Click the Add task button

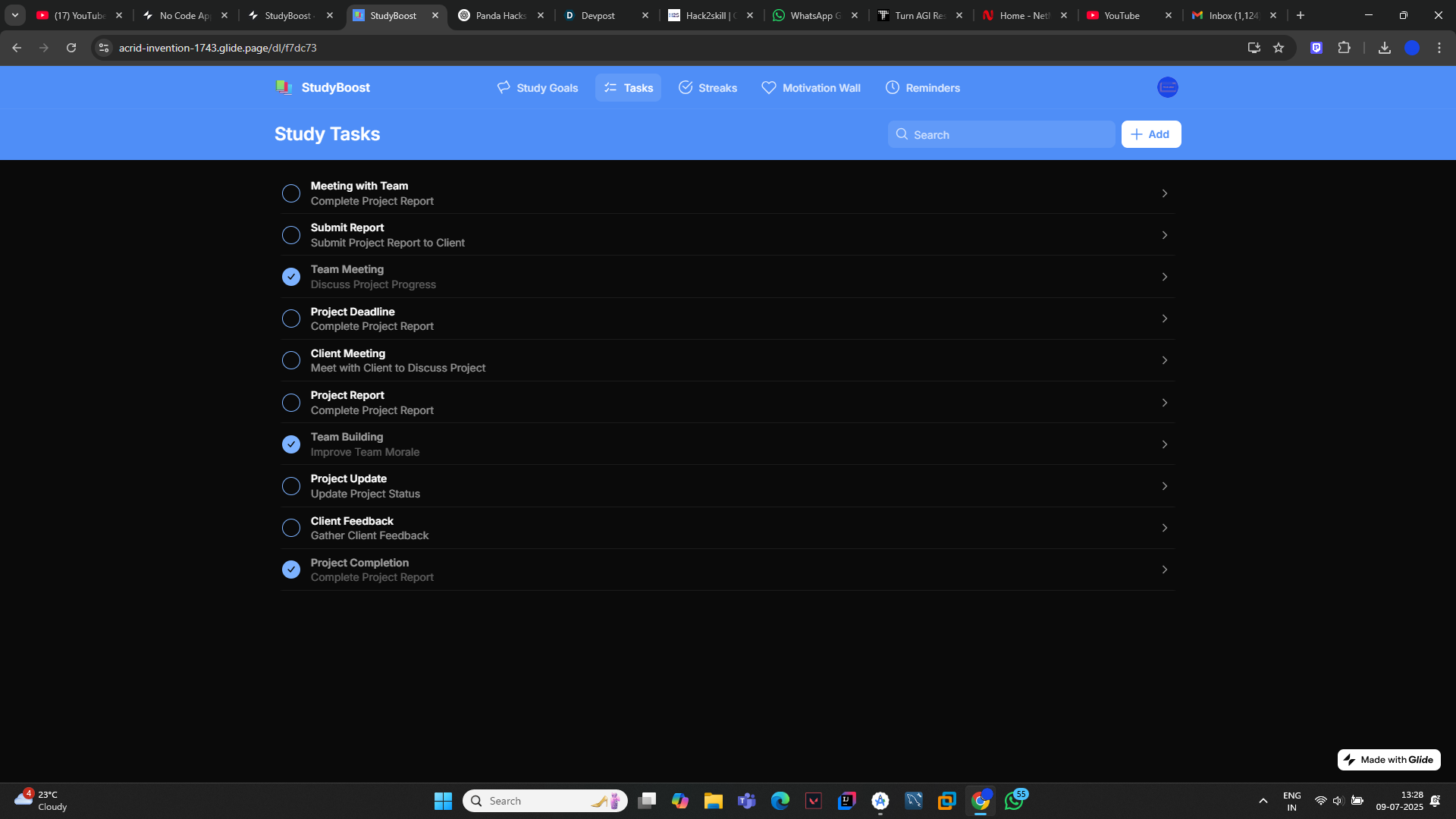pos(1150,134)
